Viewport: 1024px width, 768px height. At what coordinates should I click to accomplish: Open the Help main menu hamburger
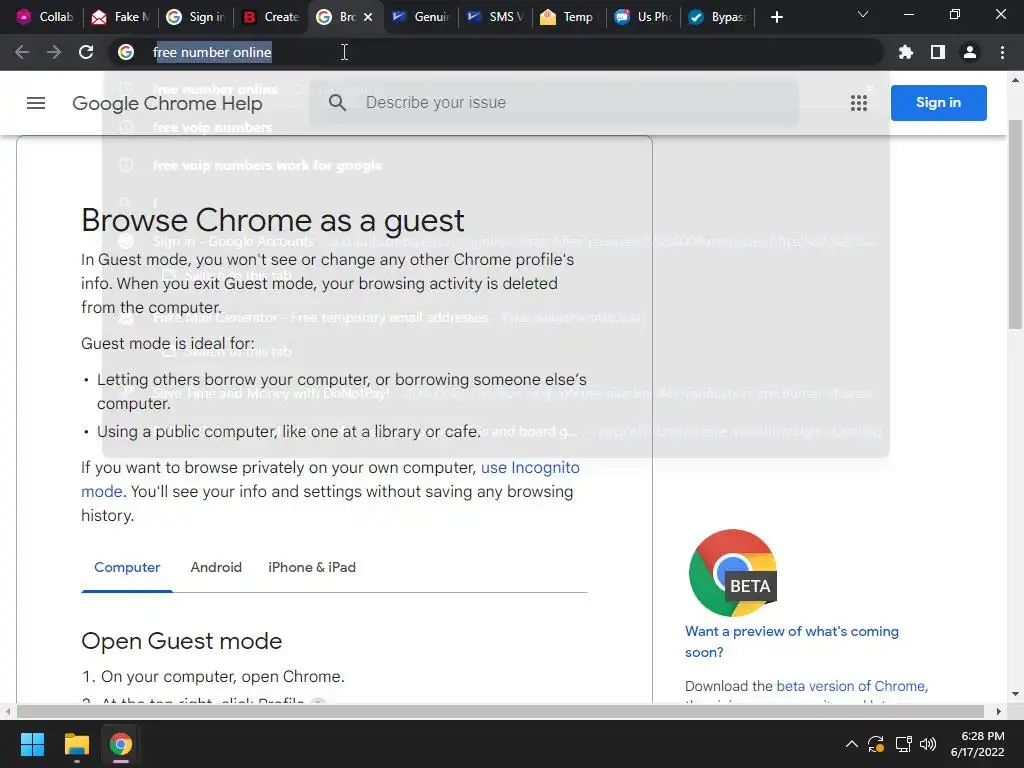click(36, 103)
